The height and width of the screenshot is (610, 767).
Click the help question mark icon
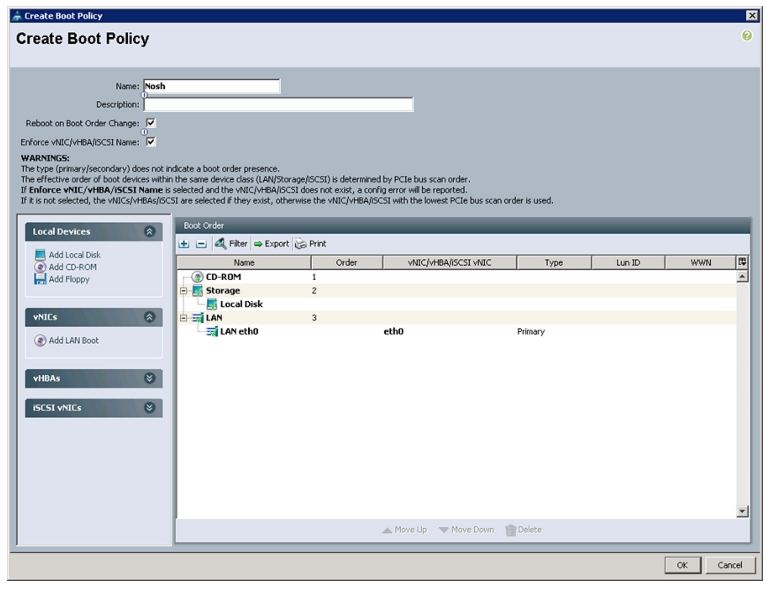coord(746,35)
